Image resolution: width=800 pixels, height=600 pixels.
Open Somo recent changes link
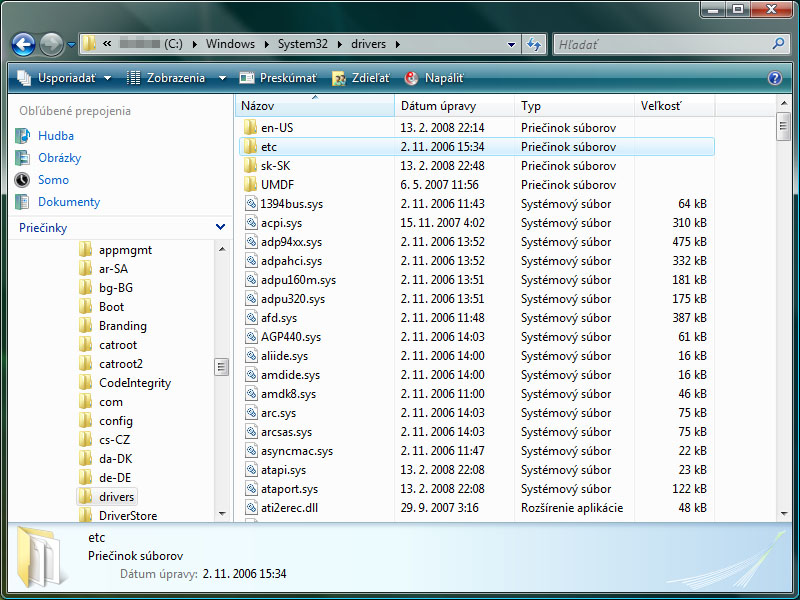pyautogui.click(x=53, y=180)
